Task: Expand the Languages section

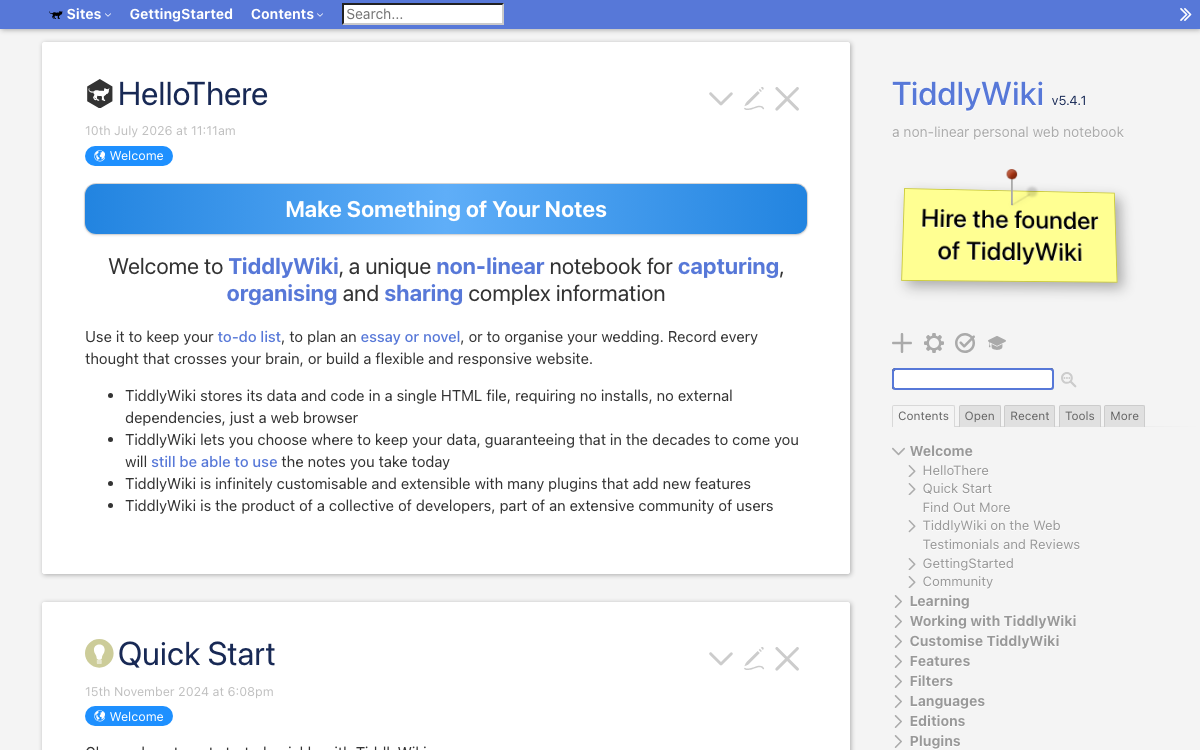Action: point(899,701)
